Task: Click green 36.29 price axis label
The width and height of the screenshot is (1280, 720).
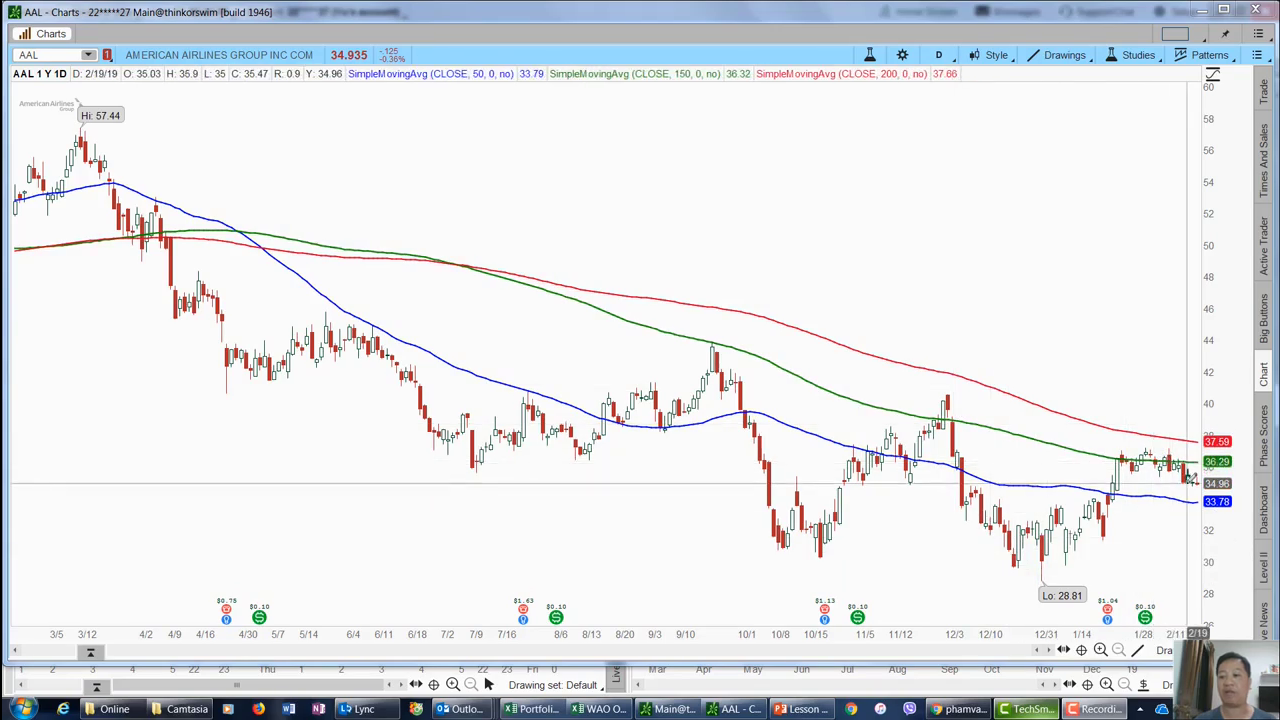Action: pyautogui.click(x=1217, y=462)
